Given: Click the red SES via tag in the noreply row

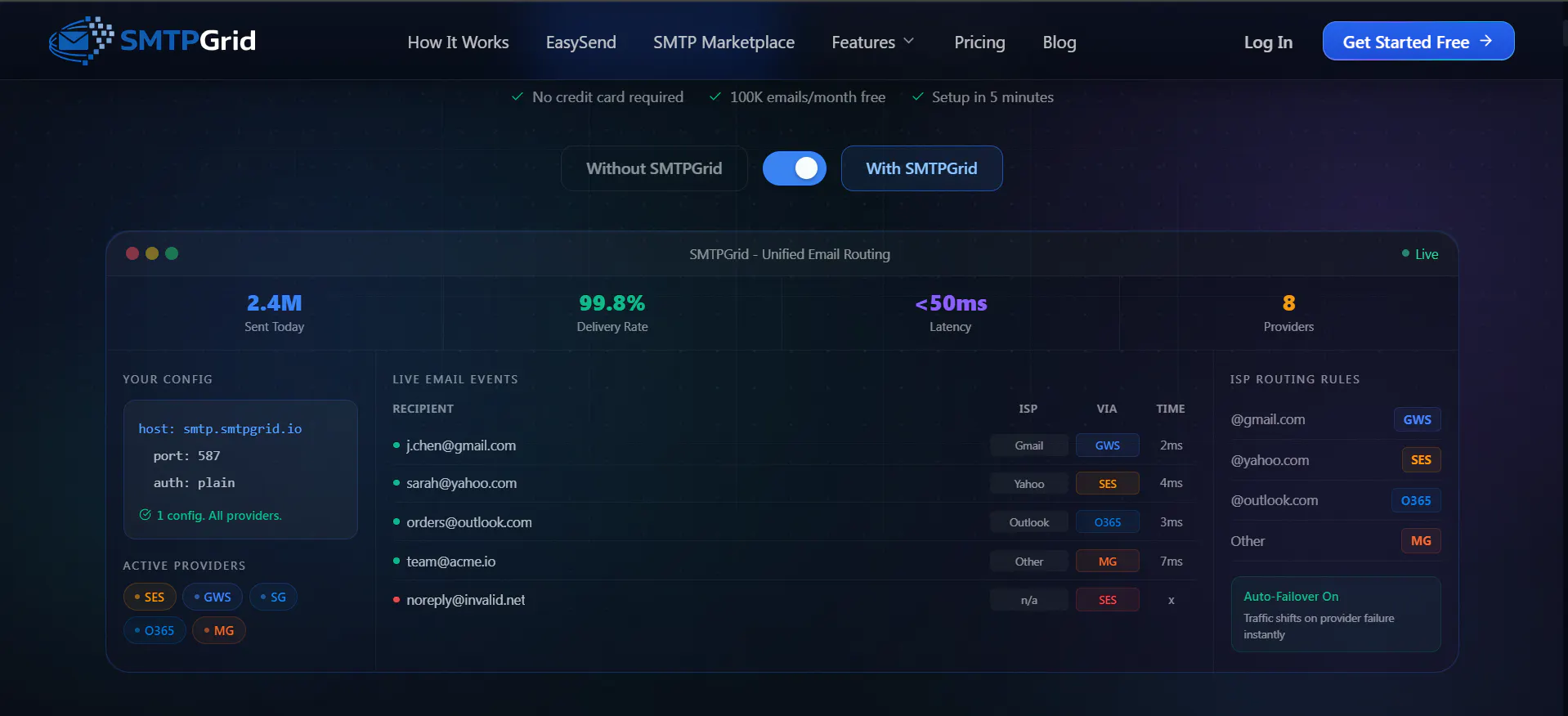Looking at the screenshot, I should click(x=1108, y=600).
